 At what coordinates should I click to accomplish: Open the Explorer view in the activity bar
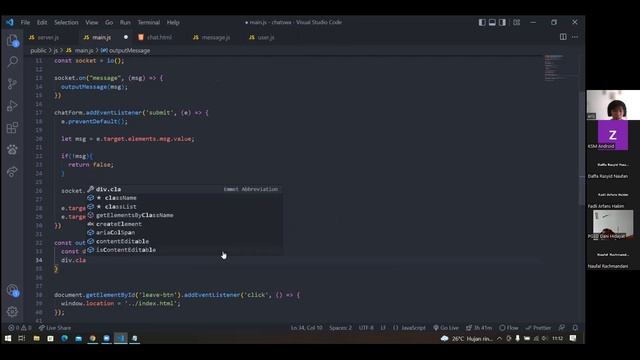12,40
